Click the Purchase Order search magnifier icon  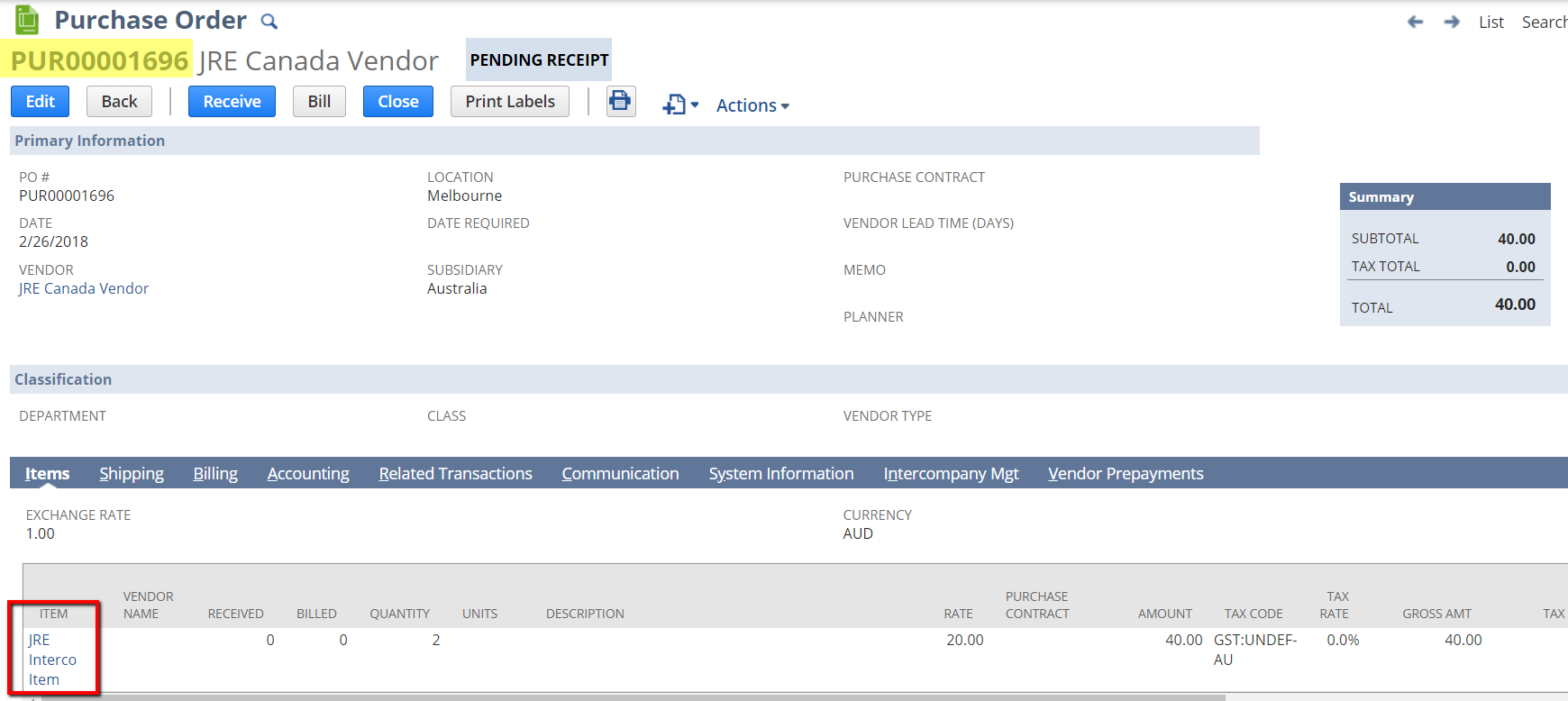pyautogui.click(x=269, y=22)
